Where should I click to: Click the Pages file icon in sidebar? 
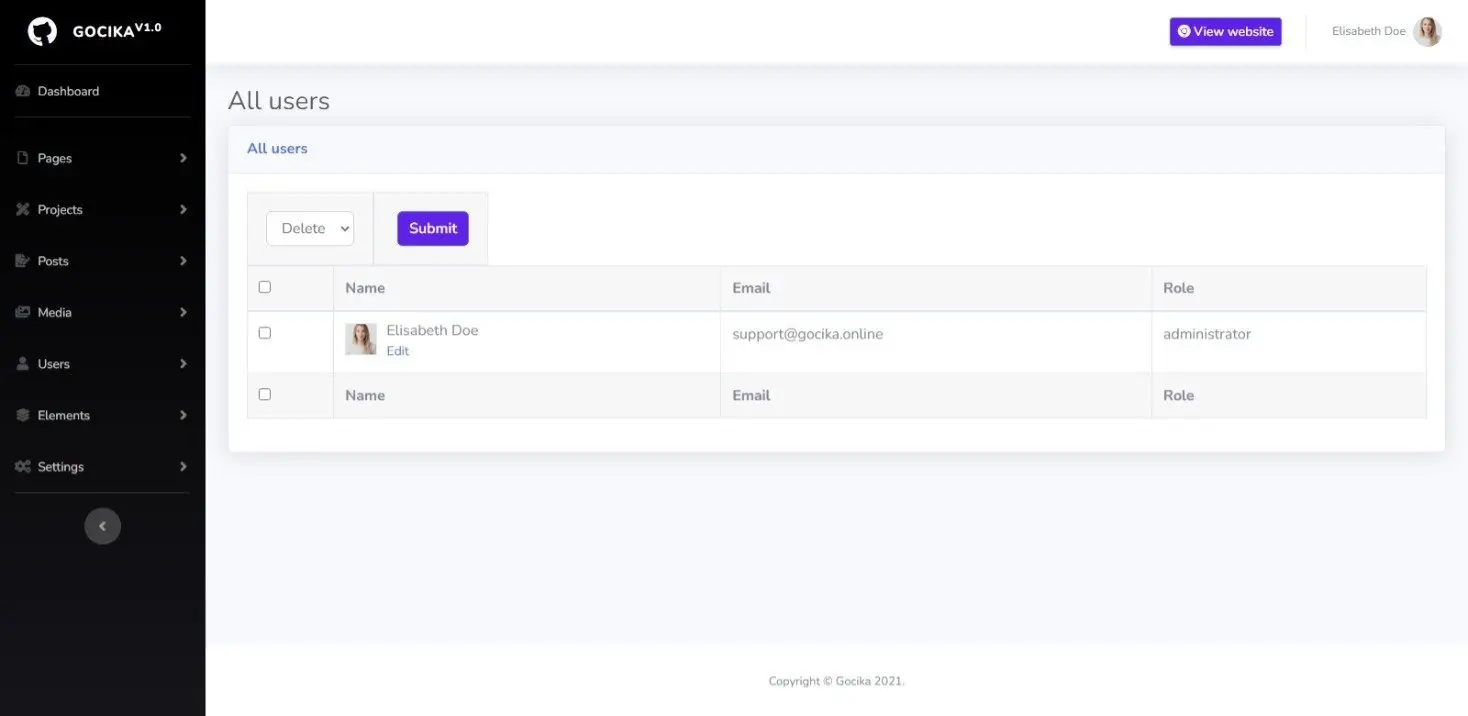[x=23, y=158]
